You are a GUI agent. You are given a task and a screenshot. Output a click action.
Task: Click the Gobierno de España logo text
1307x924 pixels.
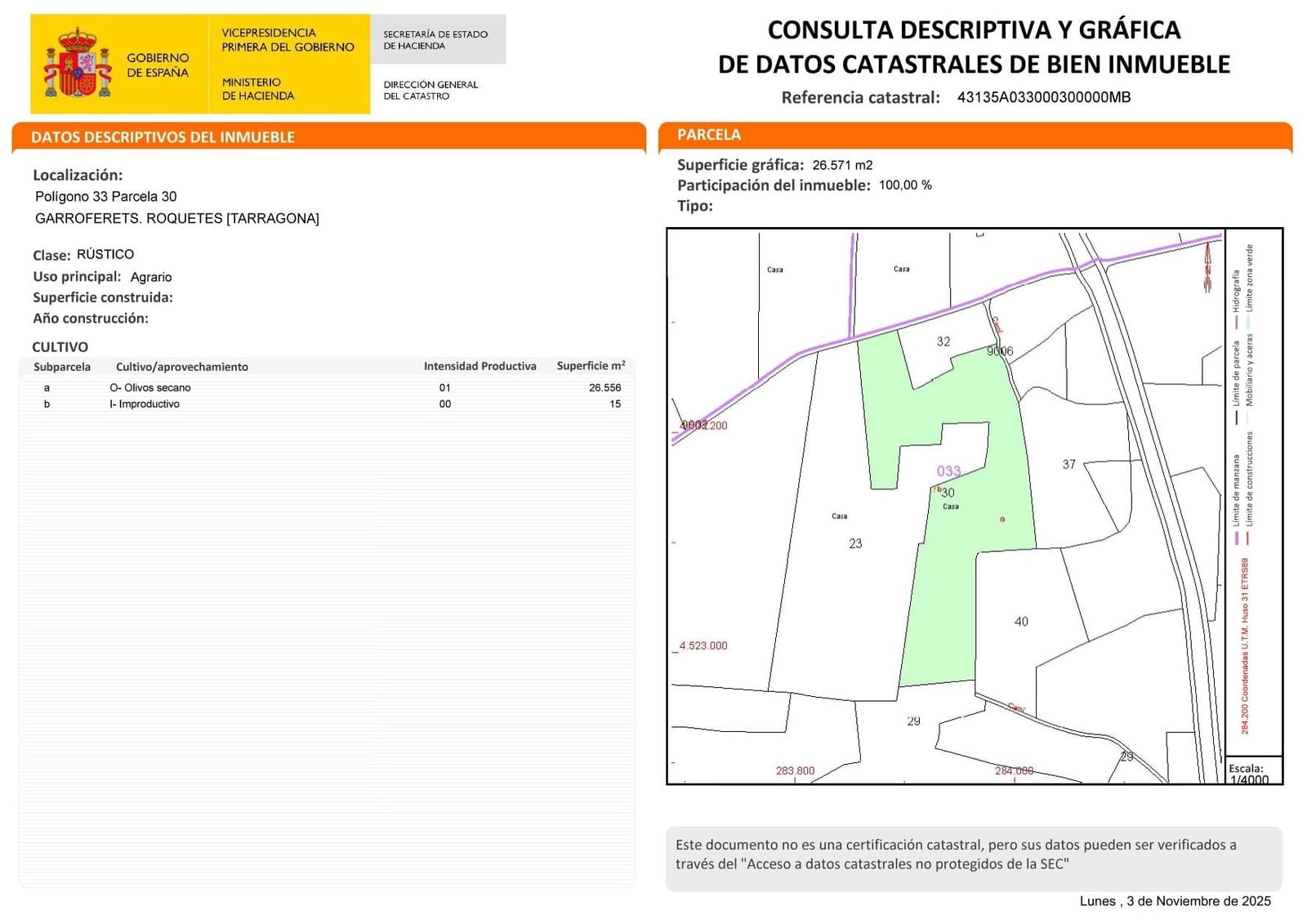pyautogui.click(x=158, y=65)
